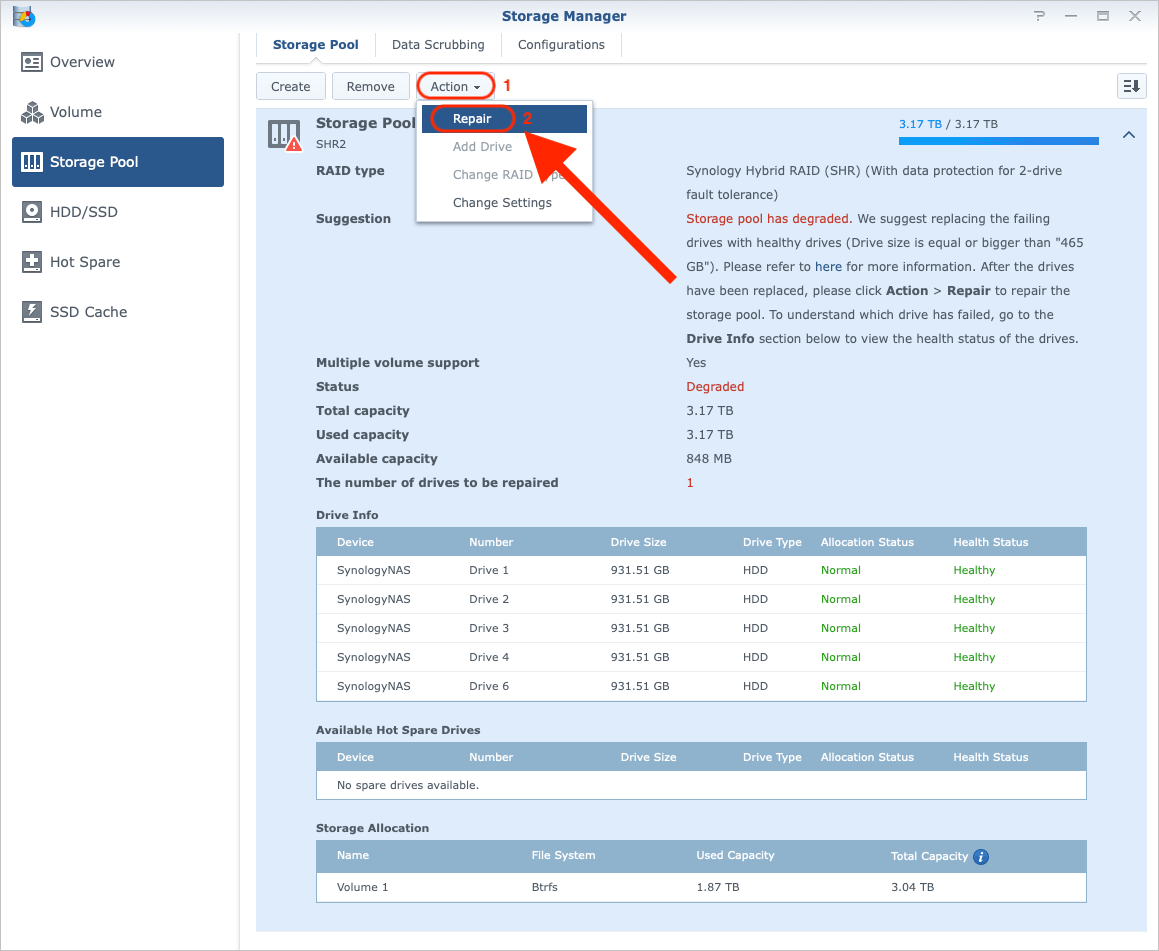Click Drive Size column header in Drive Info

[638, 542]
